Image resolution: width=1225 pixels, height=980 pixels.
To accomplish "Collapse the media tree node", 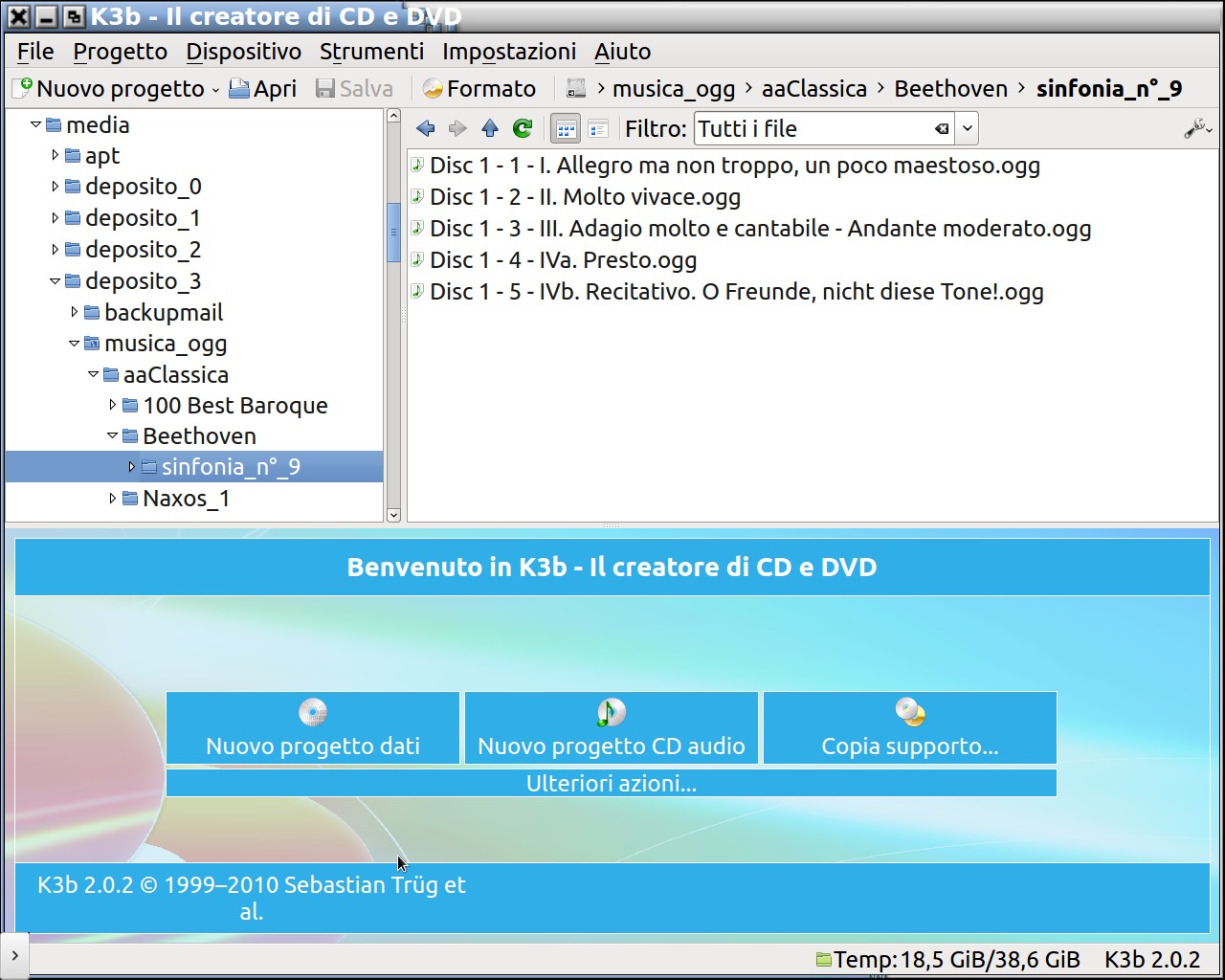I will pyautogui.click(x=35, y=124).
